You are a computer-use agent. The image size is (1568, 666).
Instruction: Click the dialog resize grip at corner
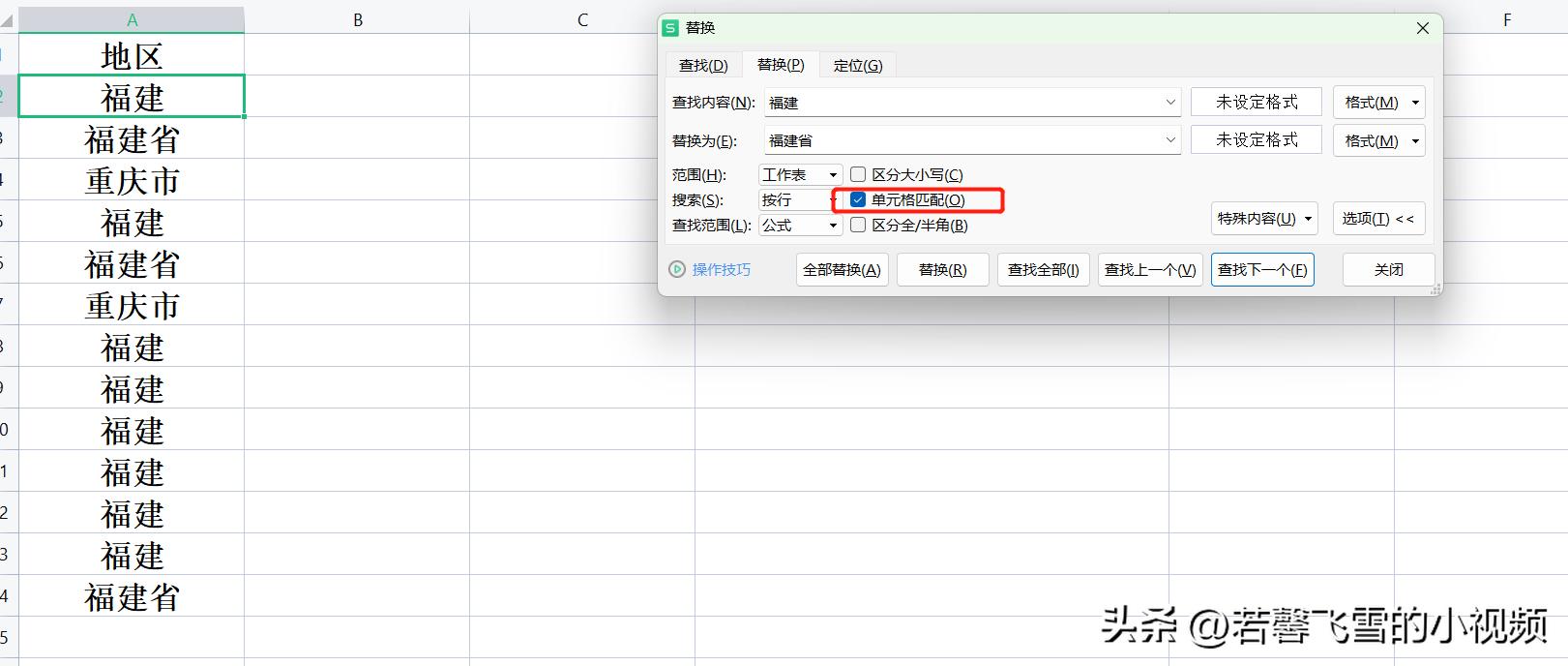point(1435,288)
